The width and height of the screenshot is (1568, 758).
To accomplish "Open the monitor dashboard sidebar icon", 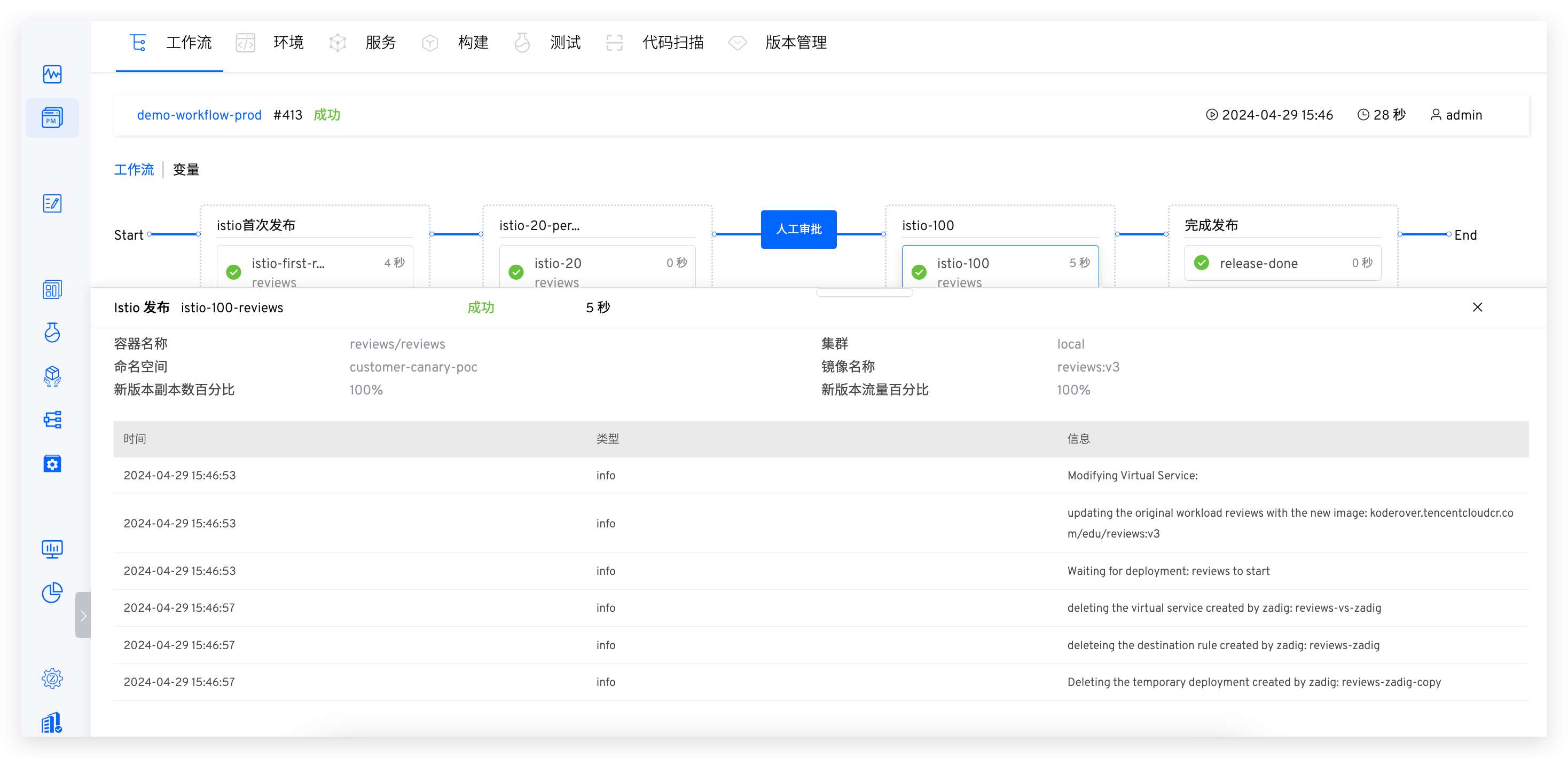I will 52,549.
